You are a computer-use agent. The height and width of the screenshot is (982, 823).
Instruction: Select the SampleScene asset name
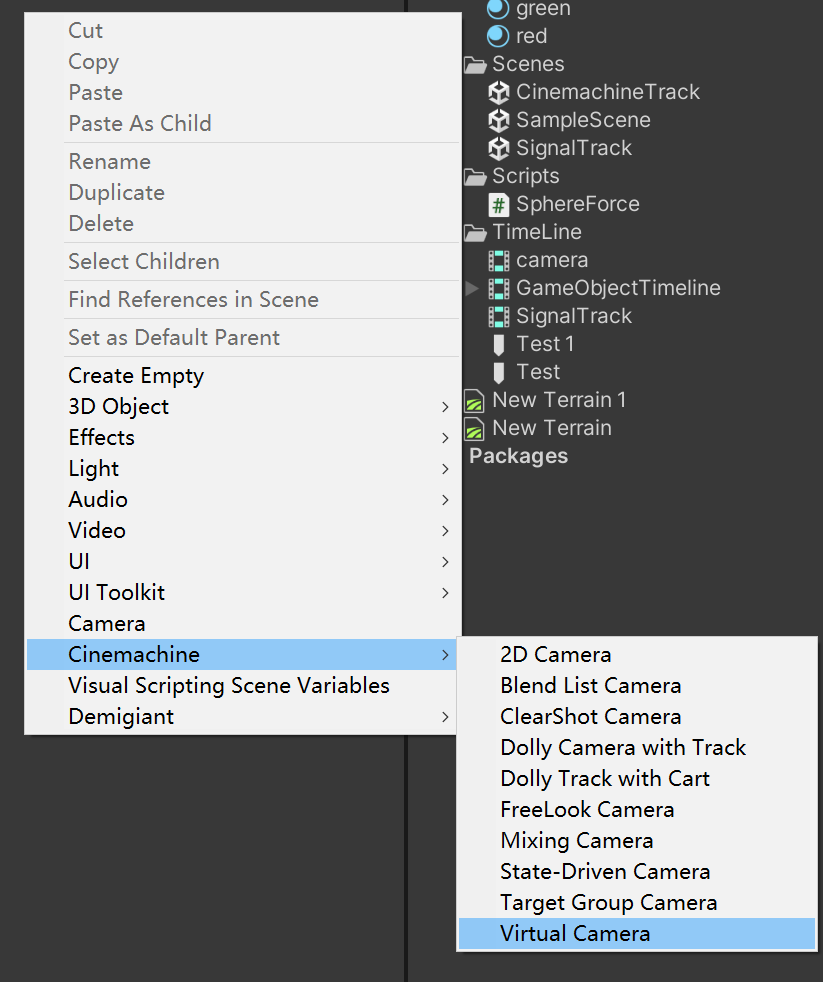[583, 120]
